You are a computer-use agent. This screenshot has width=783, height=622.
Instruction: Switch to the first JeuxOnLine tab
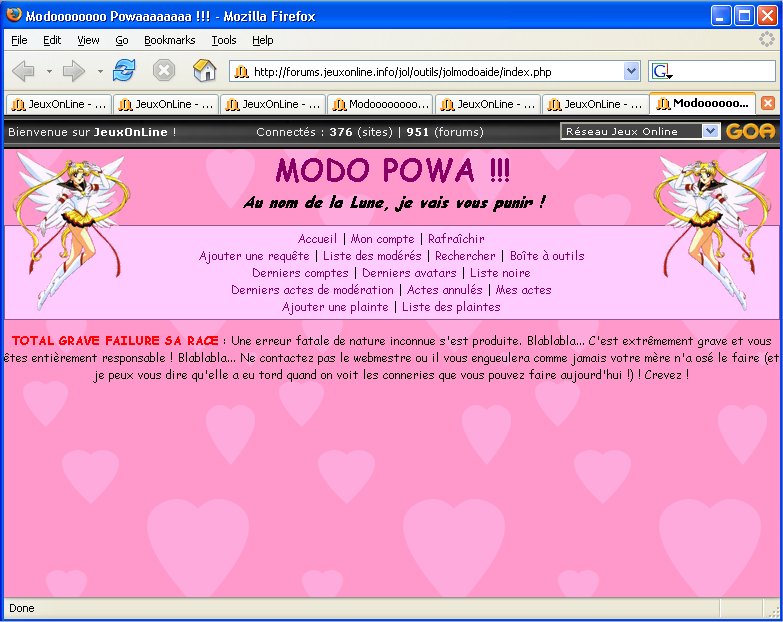click(59, 104)
